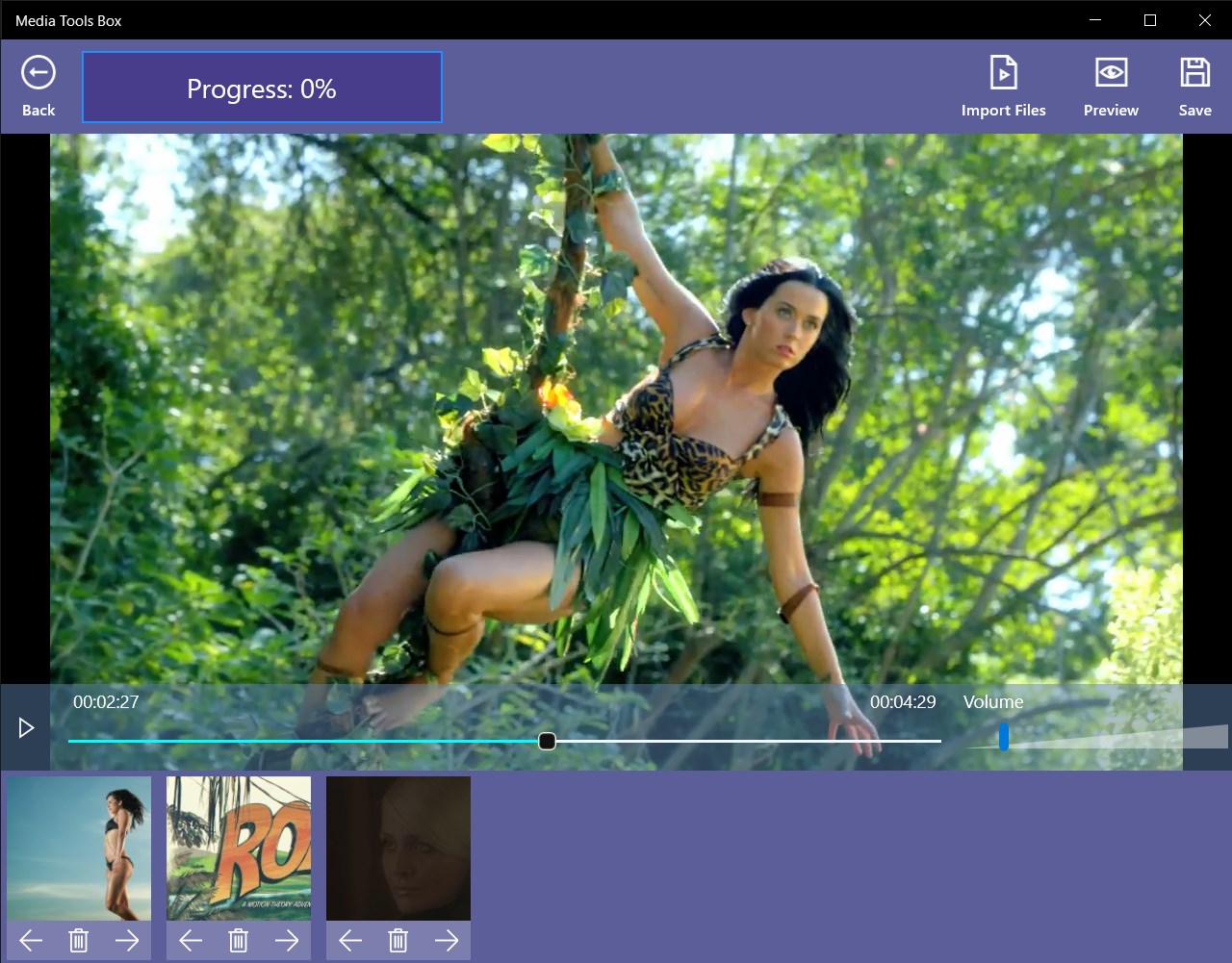The width and height of the screenshot is (1232, 963).
Task: Click the Progress: 0% indicator
Action: pyautogui.click(x=262, y=88)
